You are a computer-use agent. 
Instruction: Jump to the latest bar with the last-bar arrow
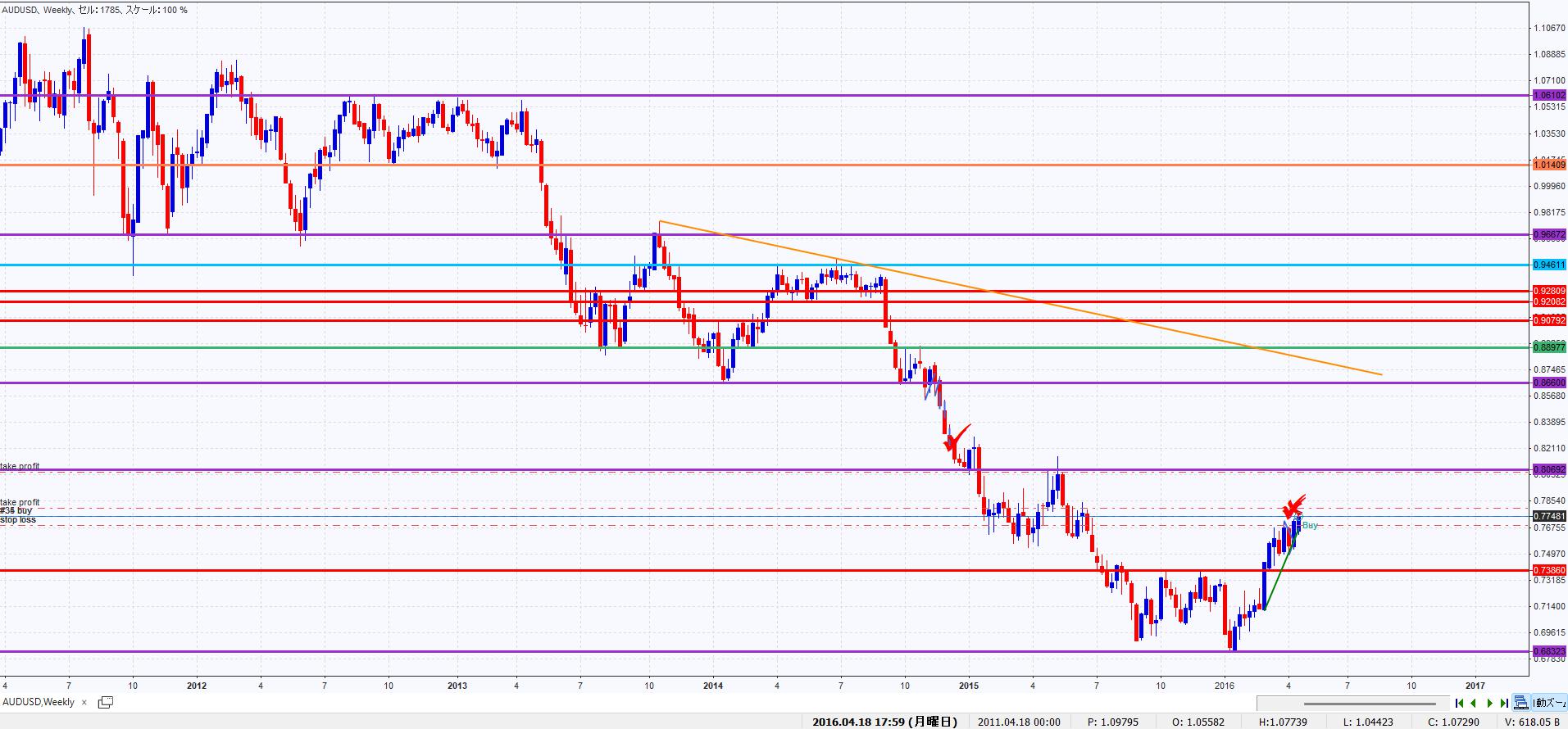point(1504,703)
